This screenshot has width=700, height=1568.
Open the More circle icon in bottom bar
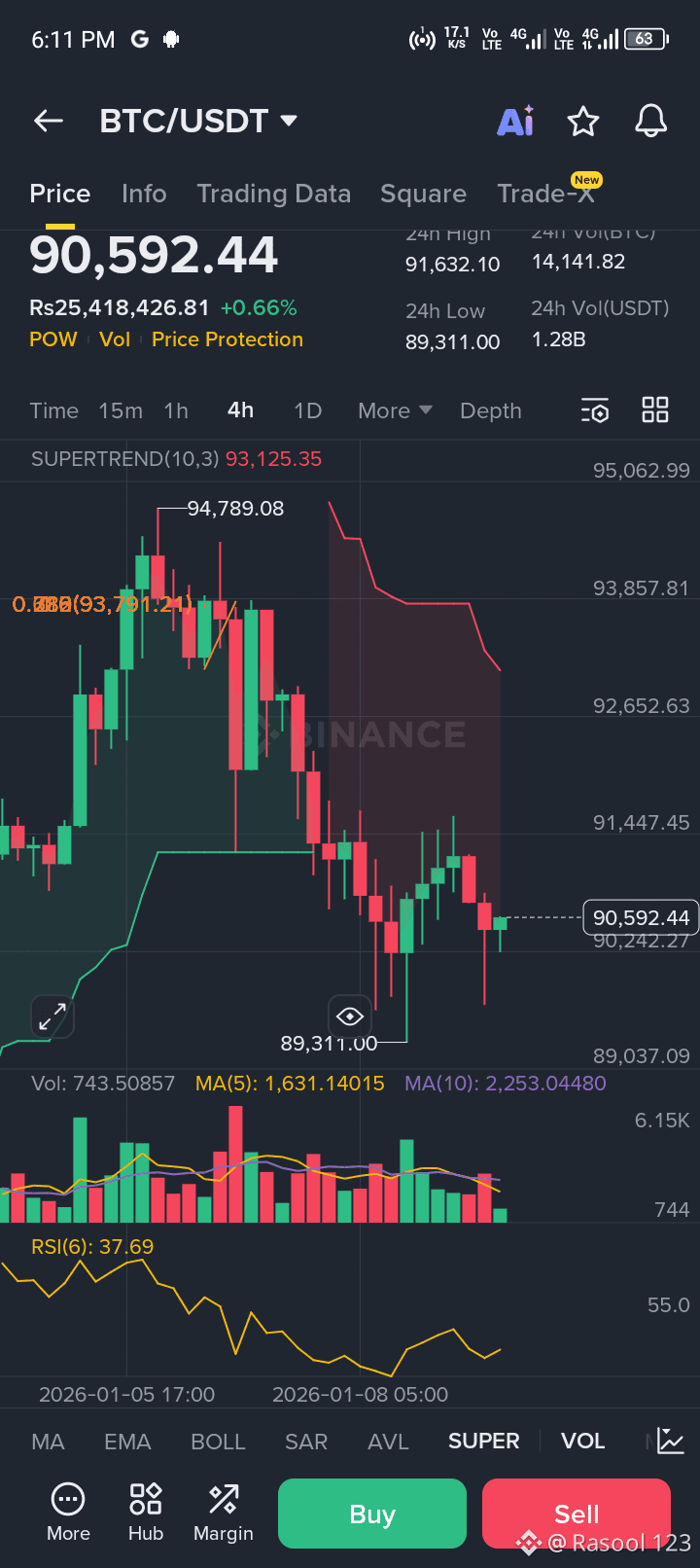tap(68, 1512)
